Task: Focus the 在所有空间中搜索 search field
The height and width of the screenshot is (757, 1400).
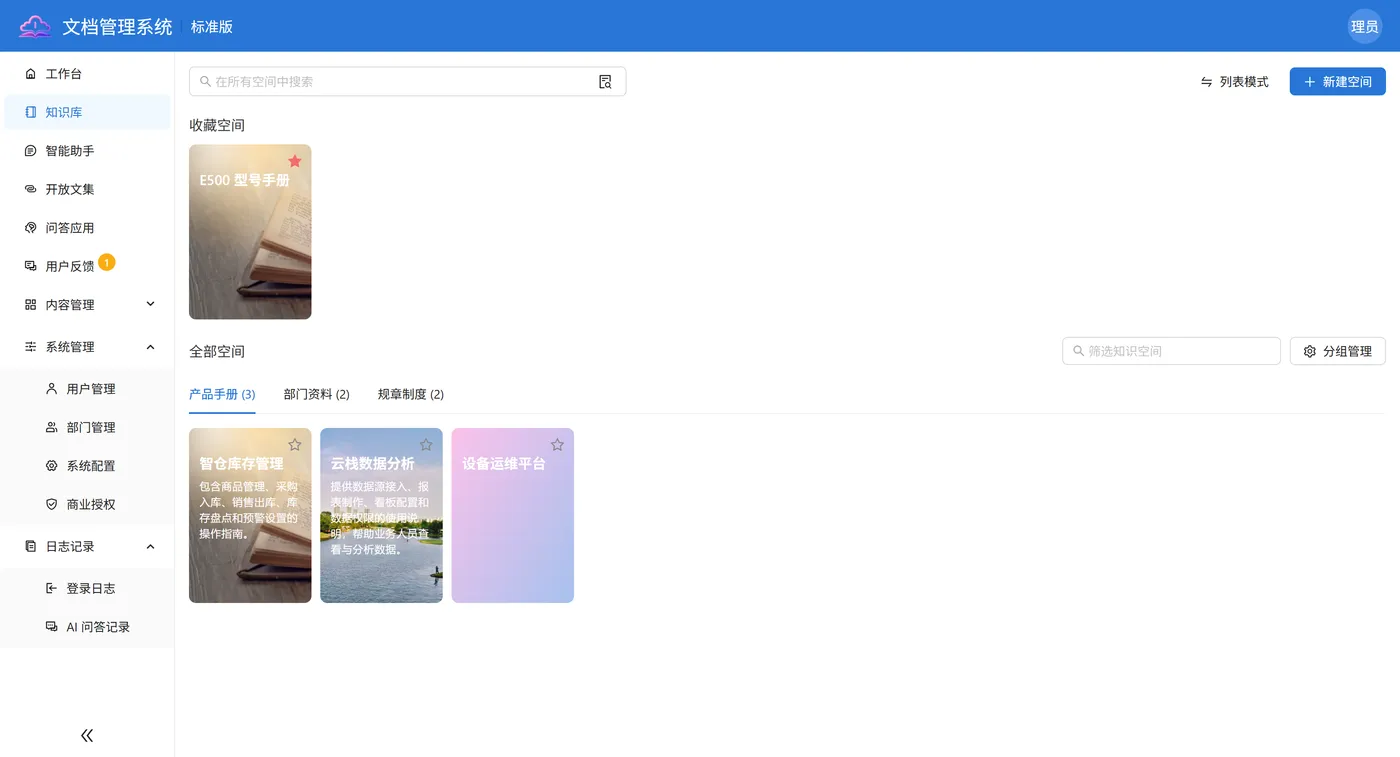Action: 407,82
